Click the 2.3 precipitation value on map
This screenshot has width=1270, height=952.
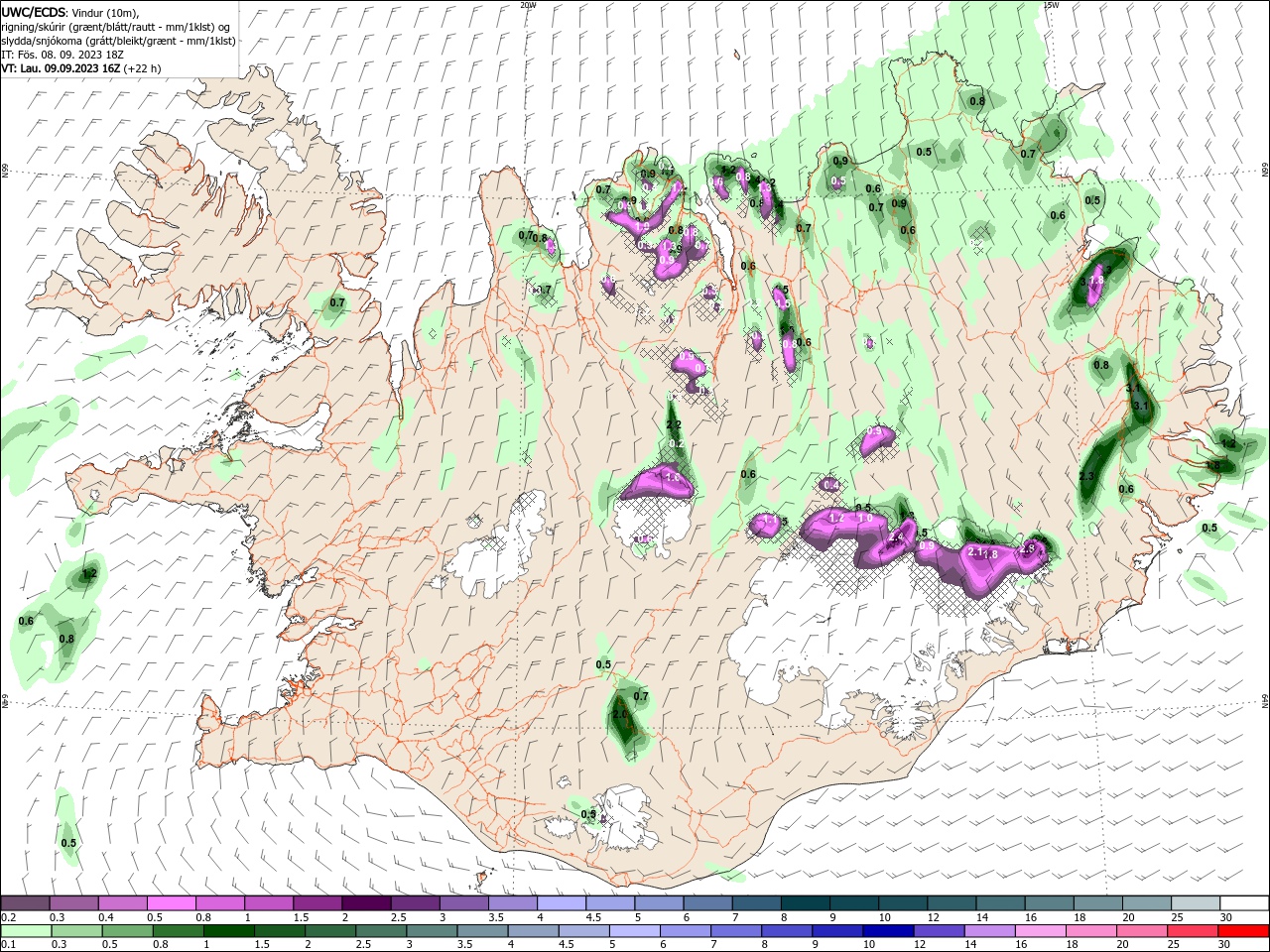tap(1085, 477)
